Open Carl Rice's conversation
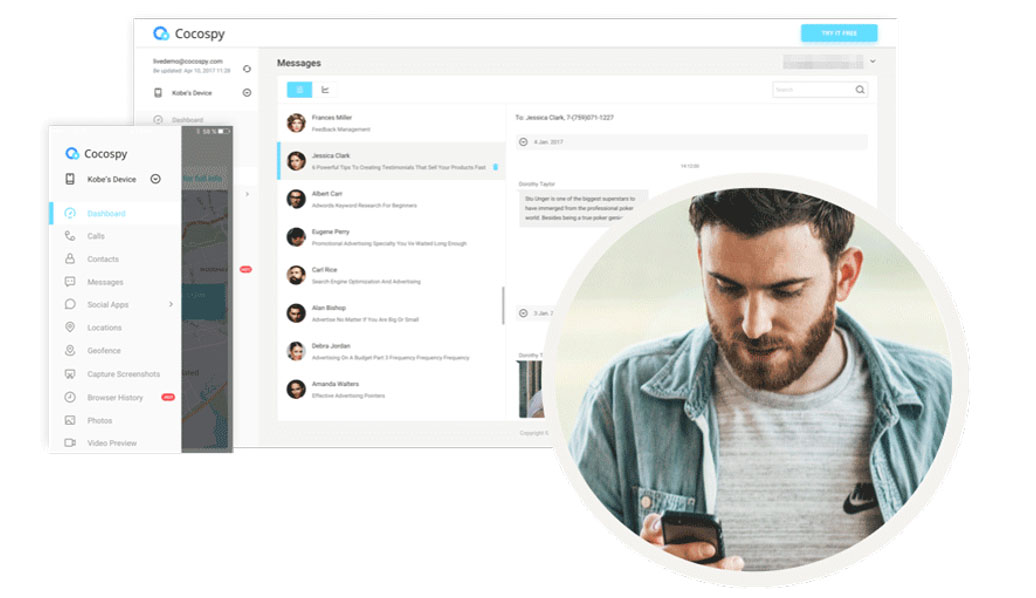The image size is (1036, 598). pos(392,275)
